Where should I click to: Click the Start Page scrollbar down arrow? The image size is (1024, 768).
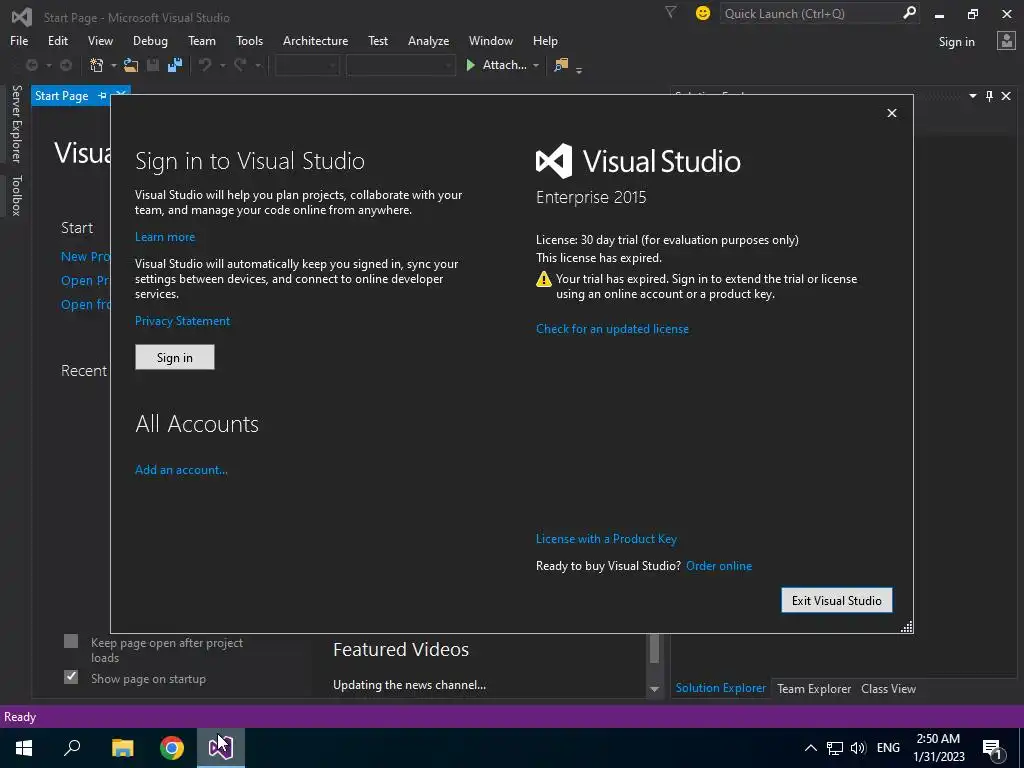pyautogui.click(x=654, y=689)
